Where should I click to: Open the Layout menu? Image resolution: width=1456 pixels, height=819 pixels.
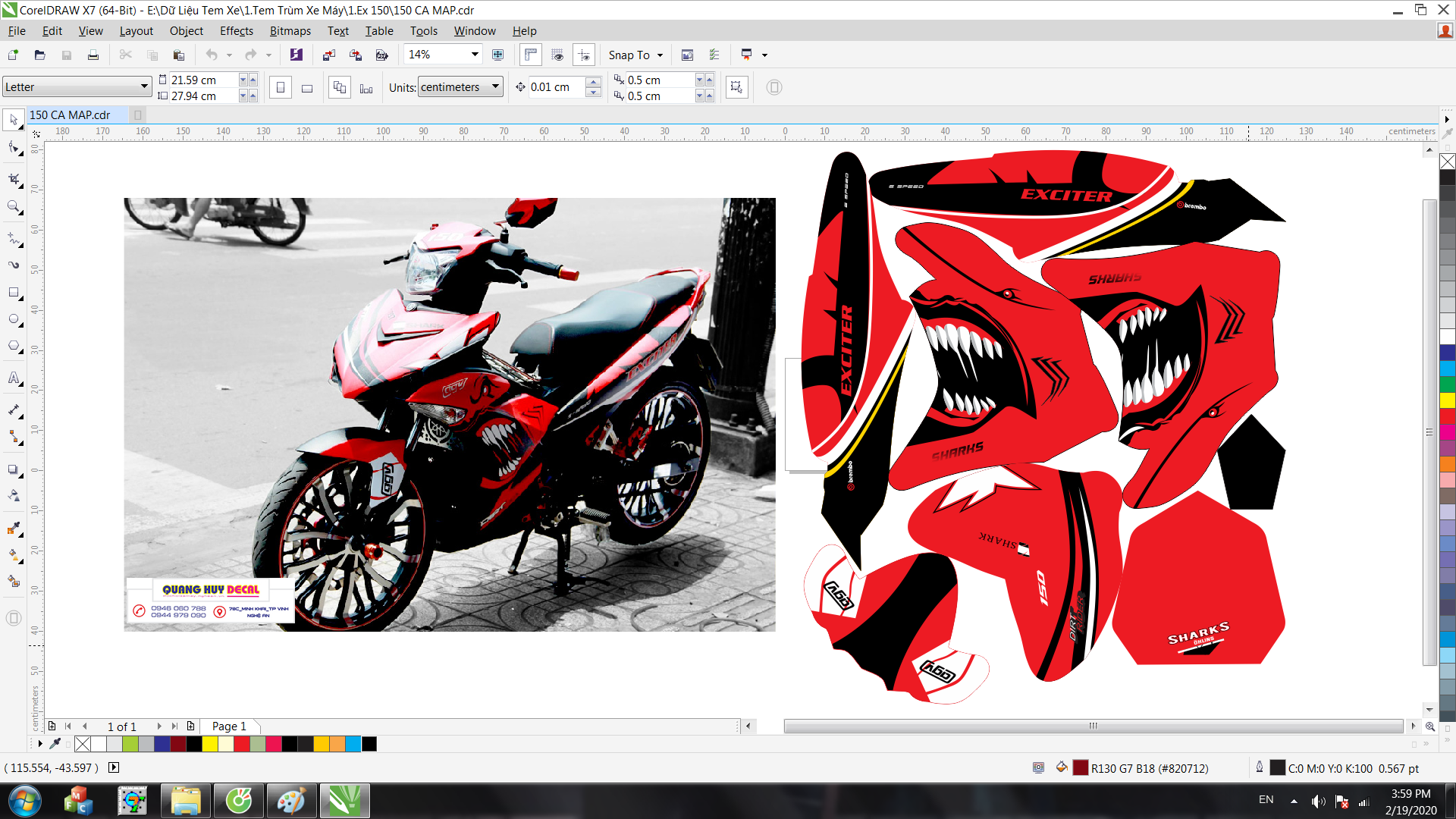pos(136,31)
